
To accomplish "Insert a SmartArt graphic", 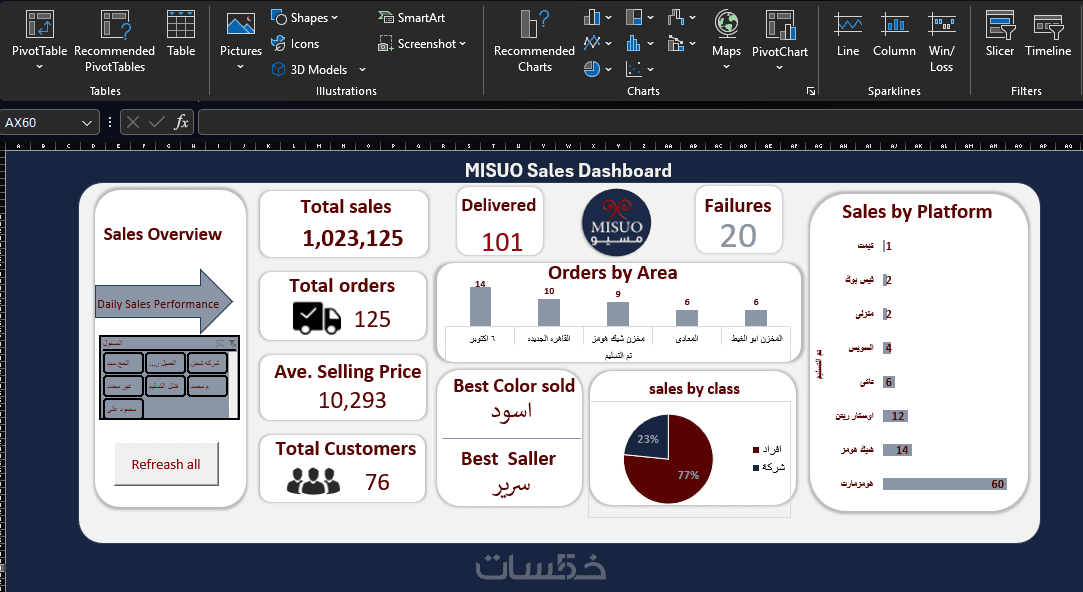I will [412, 17].
